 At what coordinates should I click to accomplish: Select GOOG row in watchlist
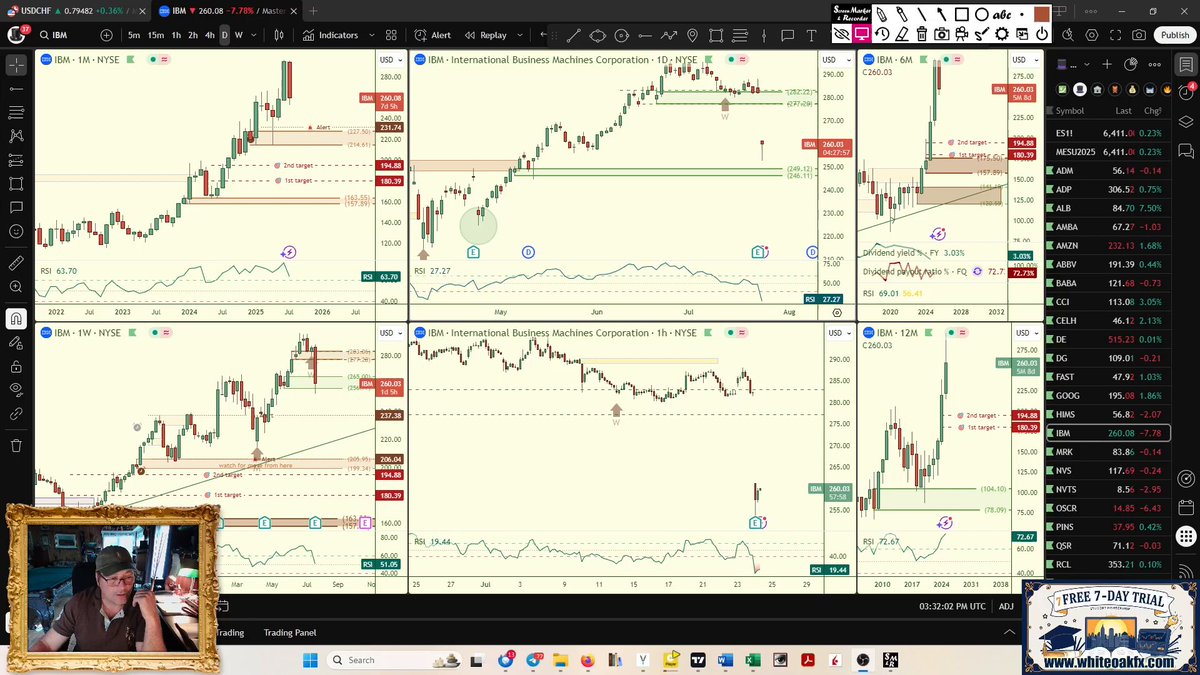point(1108,395)
